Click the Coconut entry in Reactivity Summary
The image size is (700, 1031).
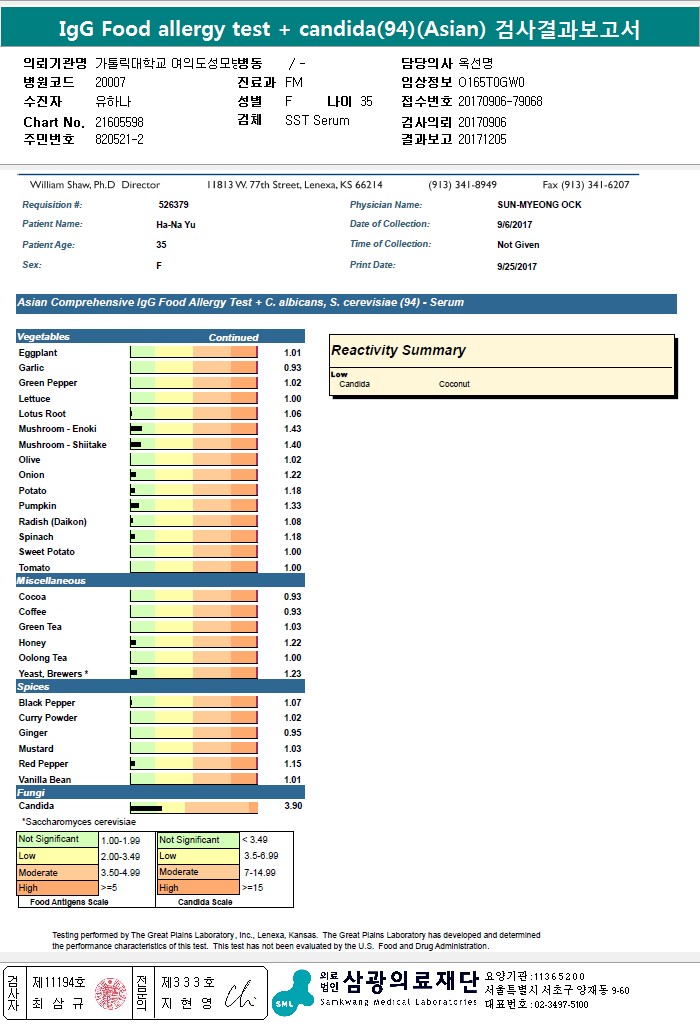tap(454, 384)
